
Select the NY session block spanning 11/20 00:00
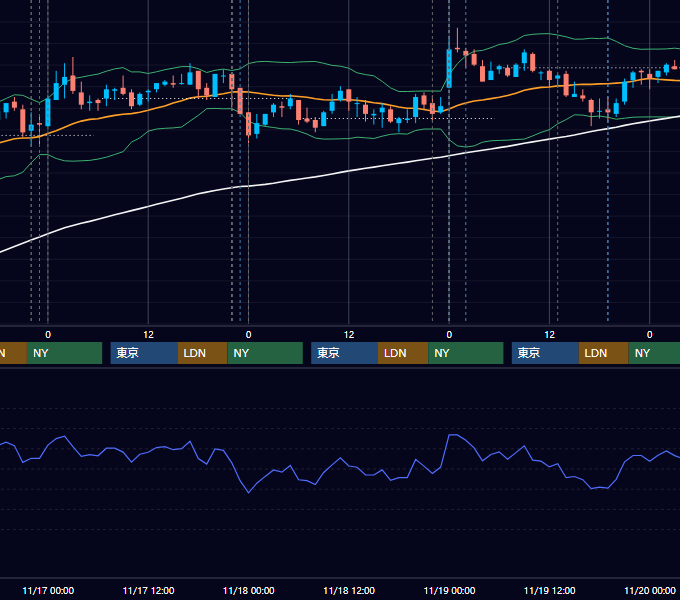(654, 353)
